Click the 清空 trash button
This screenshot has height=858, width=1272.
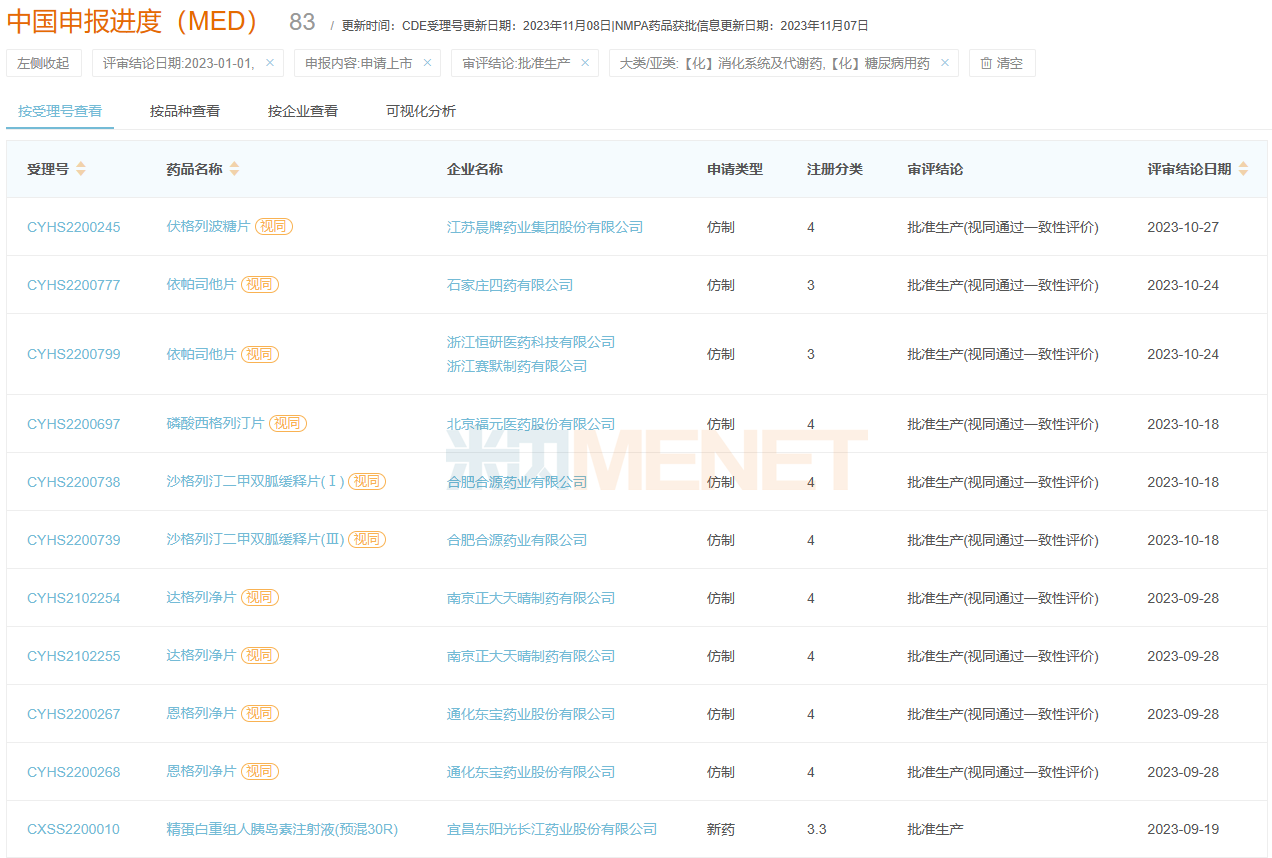(x=1002, y=63)
